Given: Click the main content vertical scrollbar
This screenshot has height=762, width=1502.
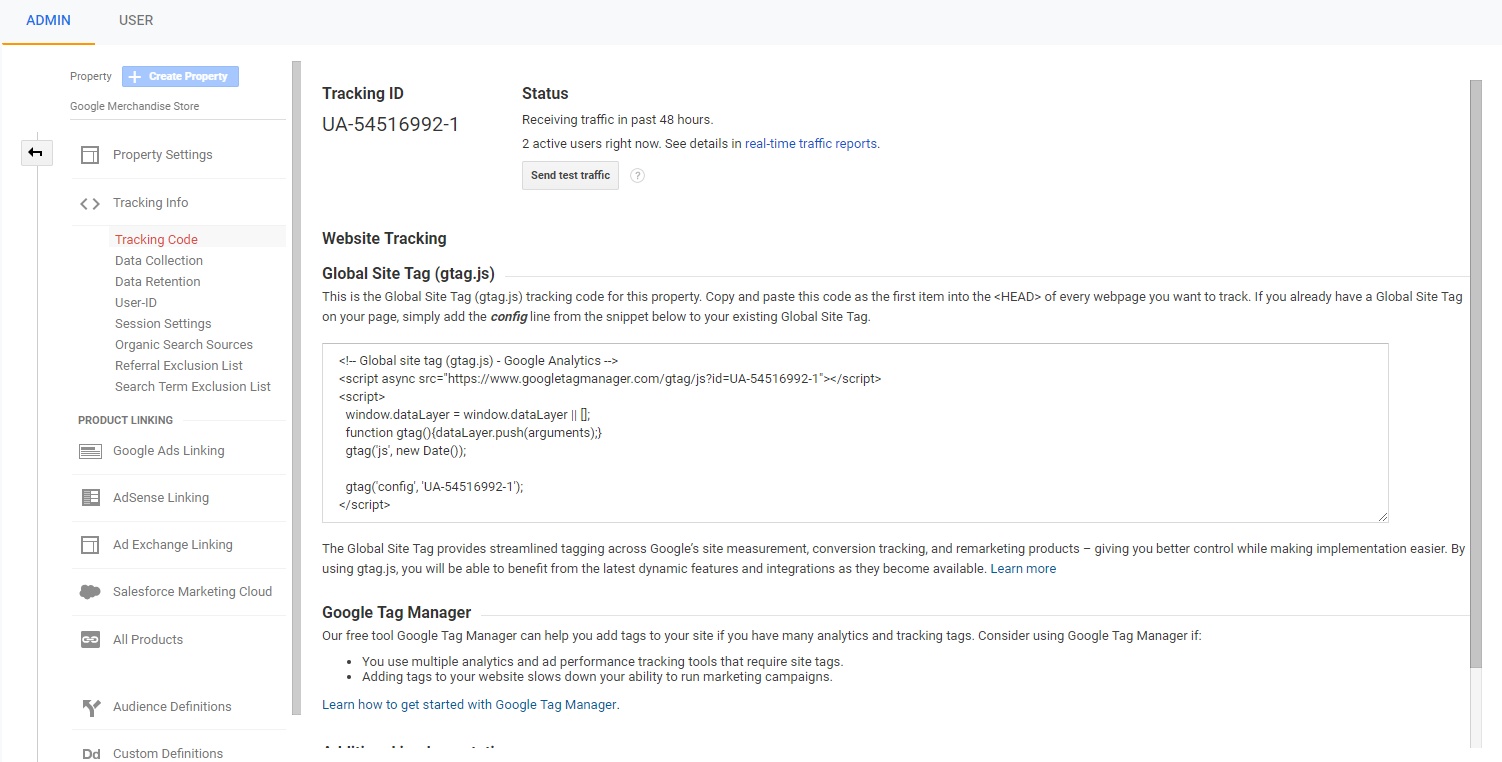Looking at the screenshot, I should (1476, 373).
